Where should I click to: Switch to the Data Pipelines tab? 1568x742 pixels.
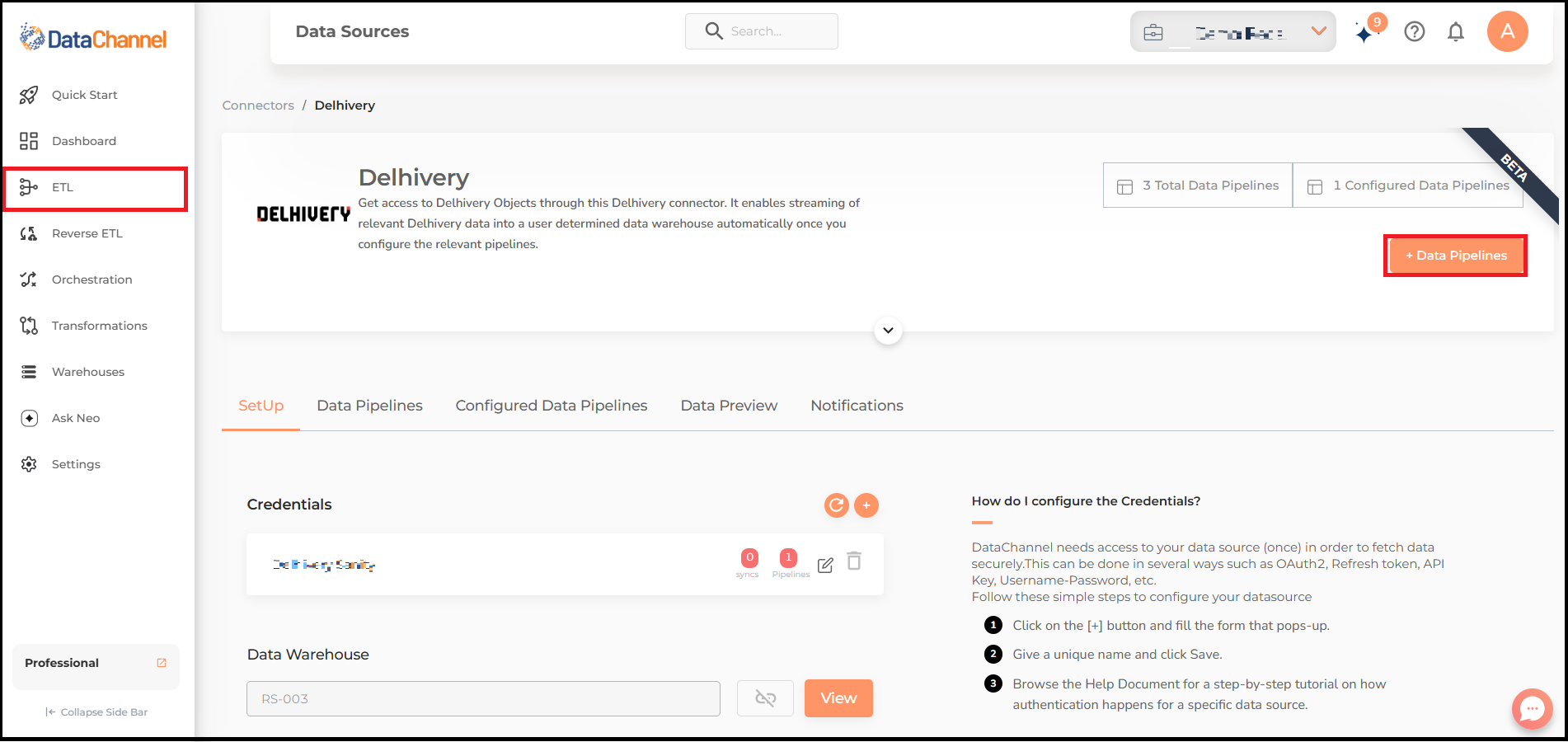369,406
